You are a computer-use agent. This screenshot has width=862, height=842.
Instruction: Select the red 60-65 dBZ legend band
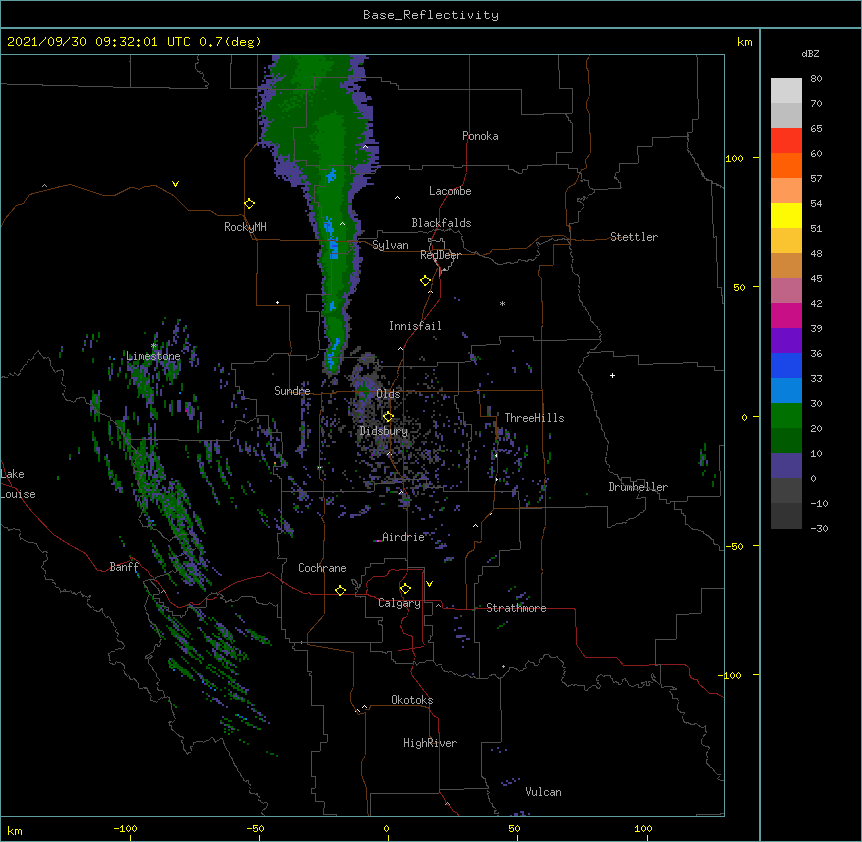click(786, 140)
